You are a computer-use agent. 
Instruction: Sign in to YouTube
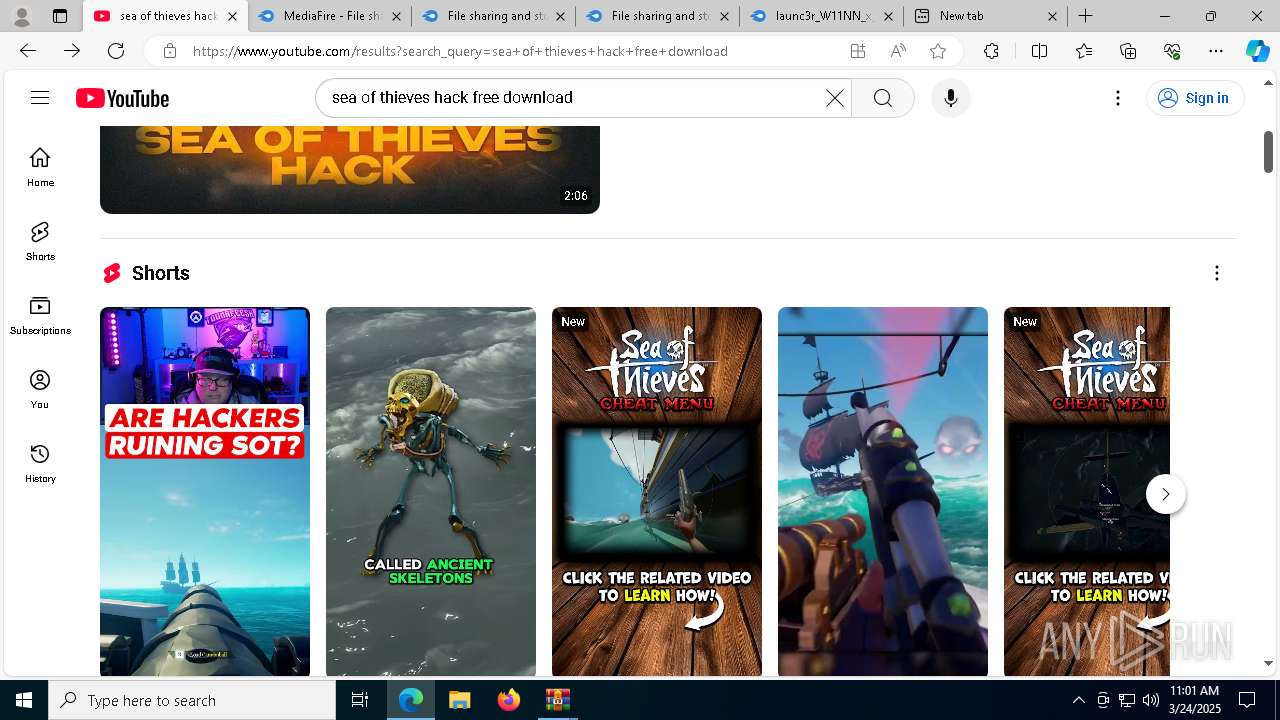tap(1194, 97)
